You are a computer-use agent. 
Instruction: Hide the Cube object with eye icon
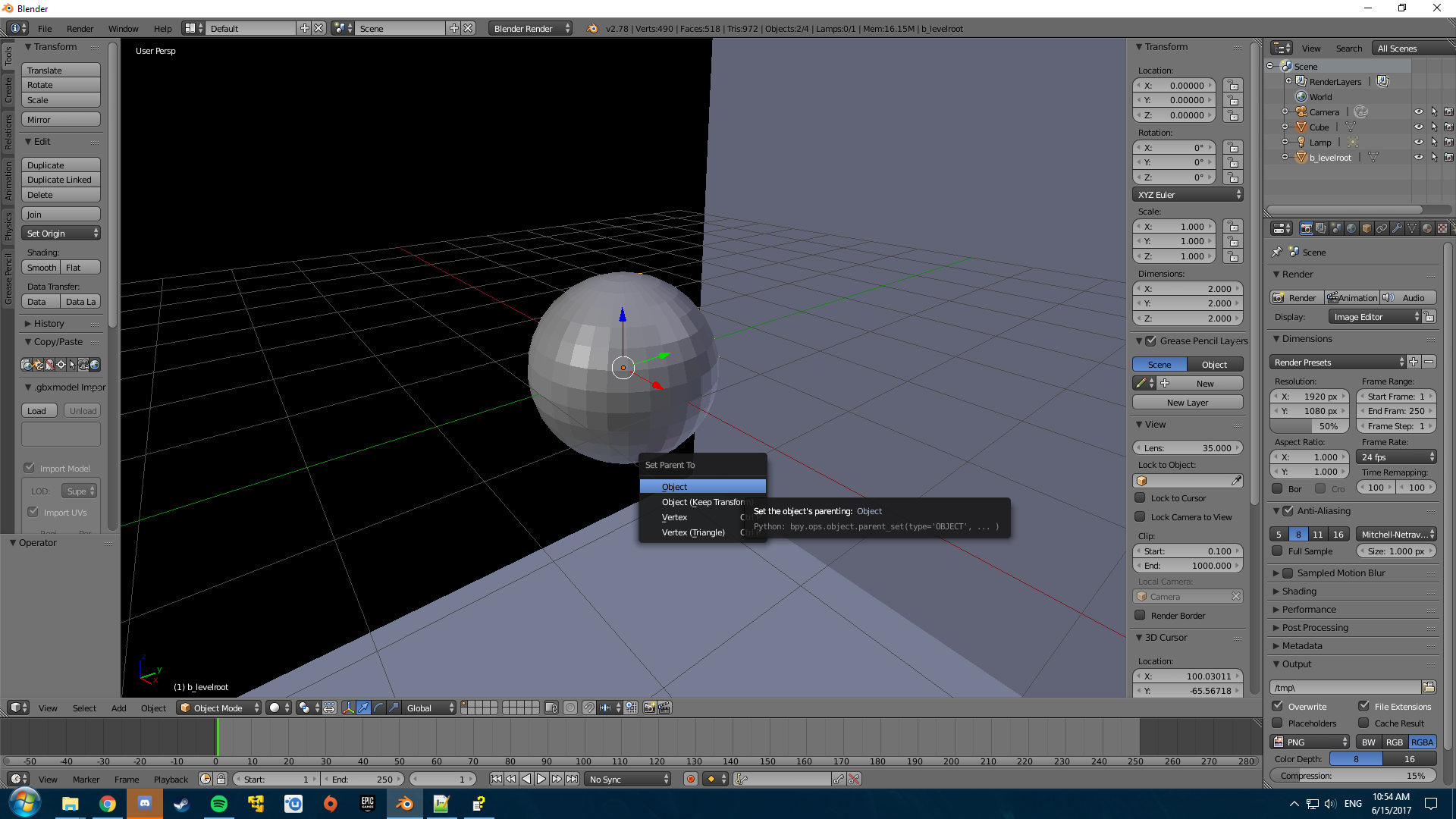1418,127
